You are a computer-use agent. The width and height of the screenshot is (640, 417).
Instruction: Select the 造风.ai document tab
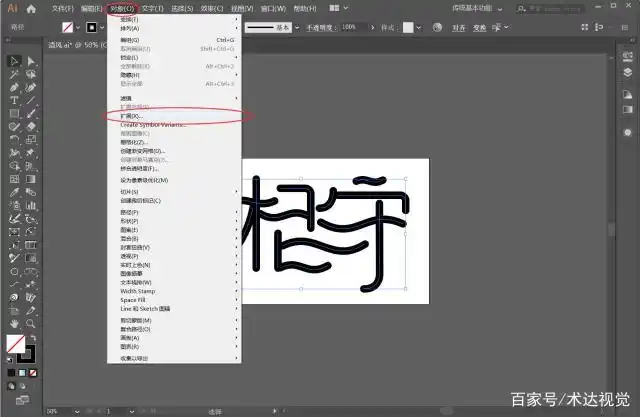tap(76, 45)
